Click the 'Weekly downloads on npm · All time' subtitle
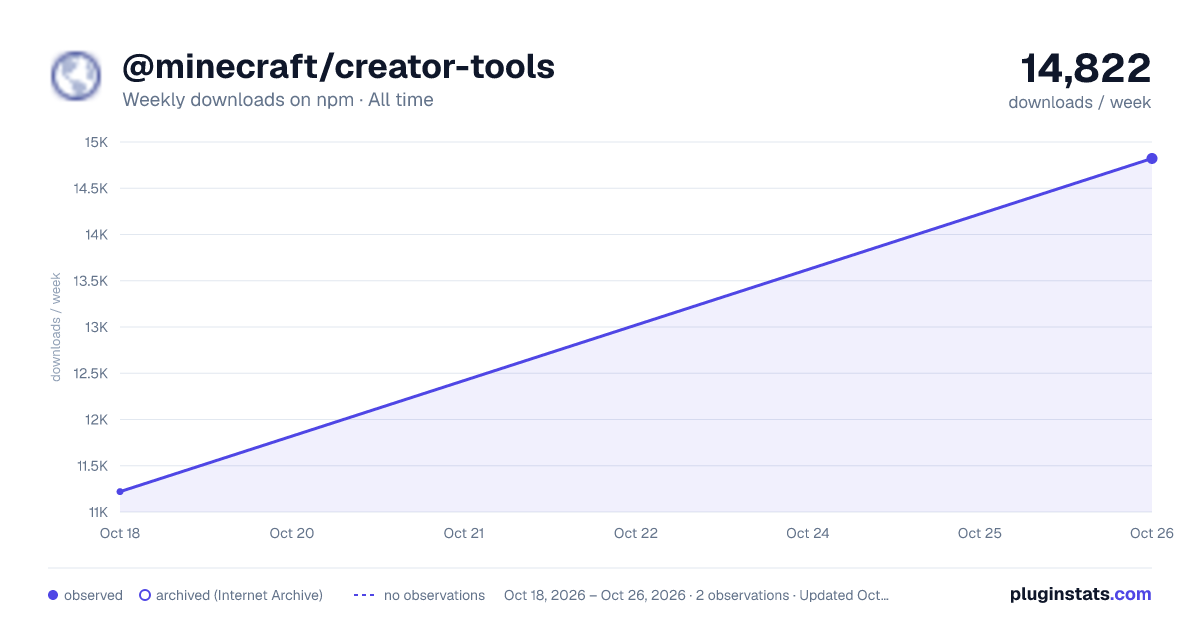The image size is (1200, 630). 278,100
